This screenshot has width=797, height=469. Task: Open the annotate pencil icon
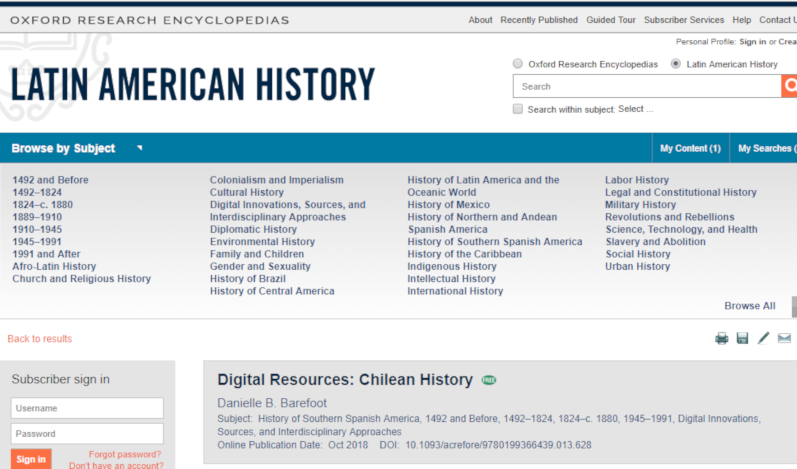[763, 338]
